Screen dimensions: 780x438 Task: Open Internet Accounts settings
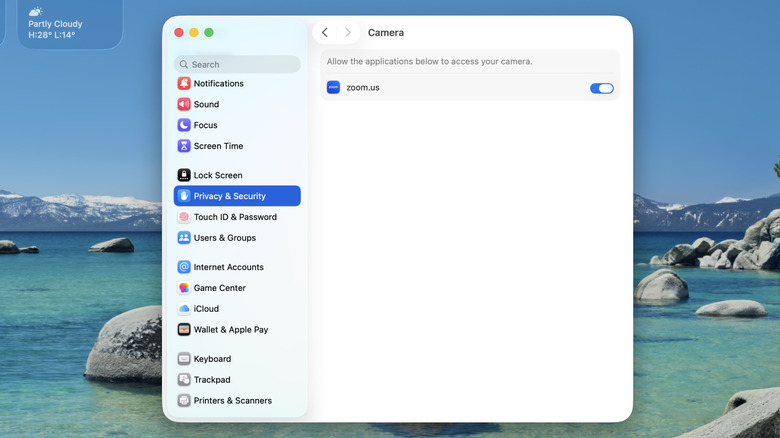pyautogui.click(x=237, y=267)
